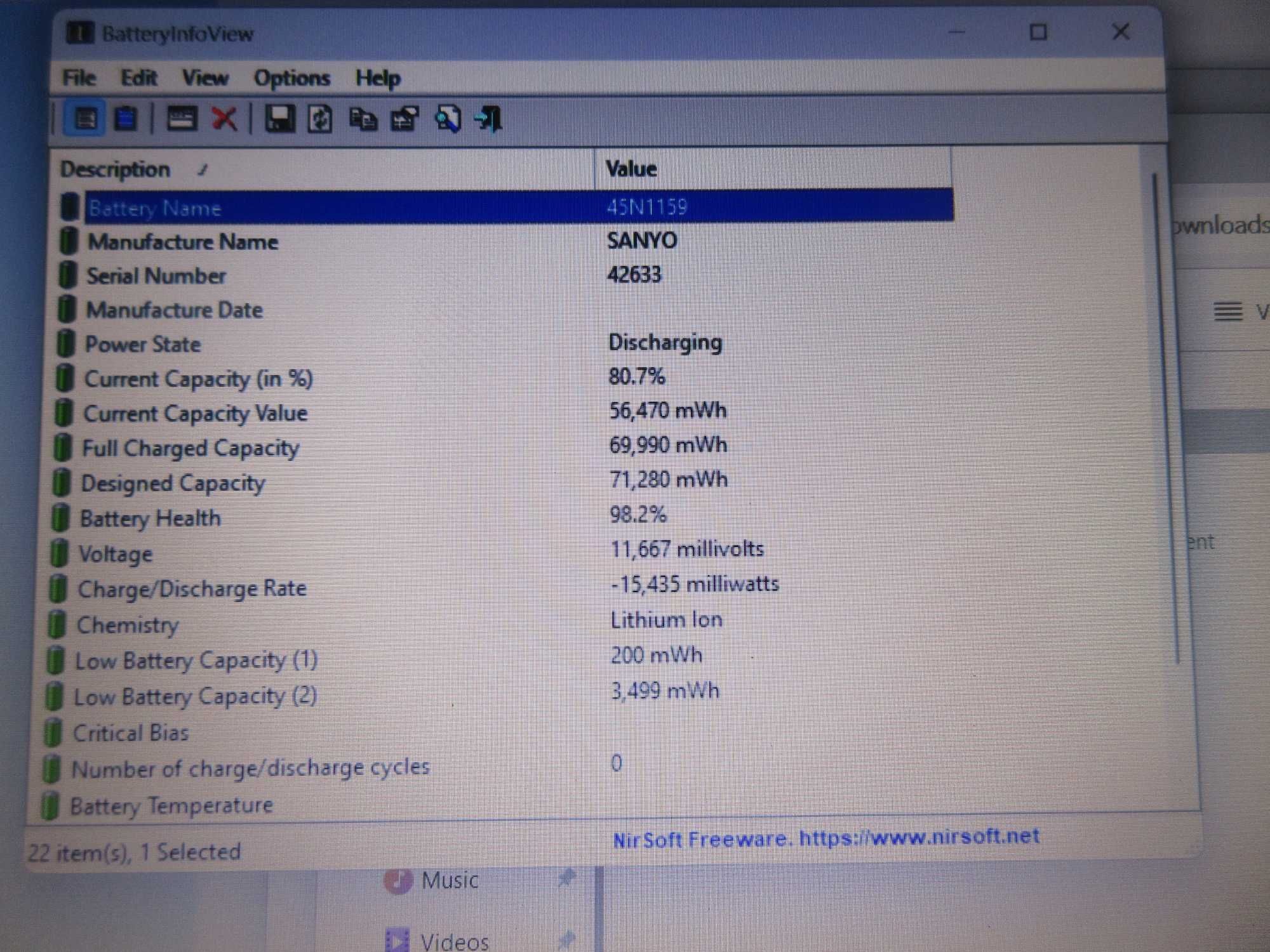
Task: Click battery icon beside Chemistry row
Action: 56,625
